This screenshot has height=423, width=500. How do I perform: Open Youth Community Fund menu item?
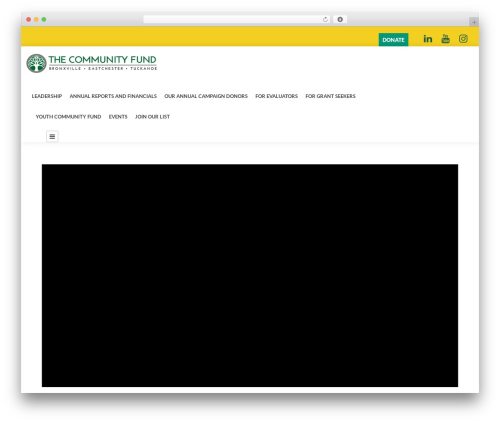pos(68,117)
